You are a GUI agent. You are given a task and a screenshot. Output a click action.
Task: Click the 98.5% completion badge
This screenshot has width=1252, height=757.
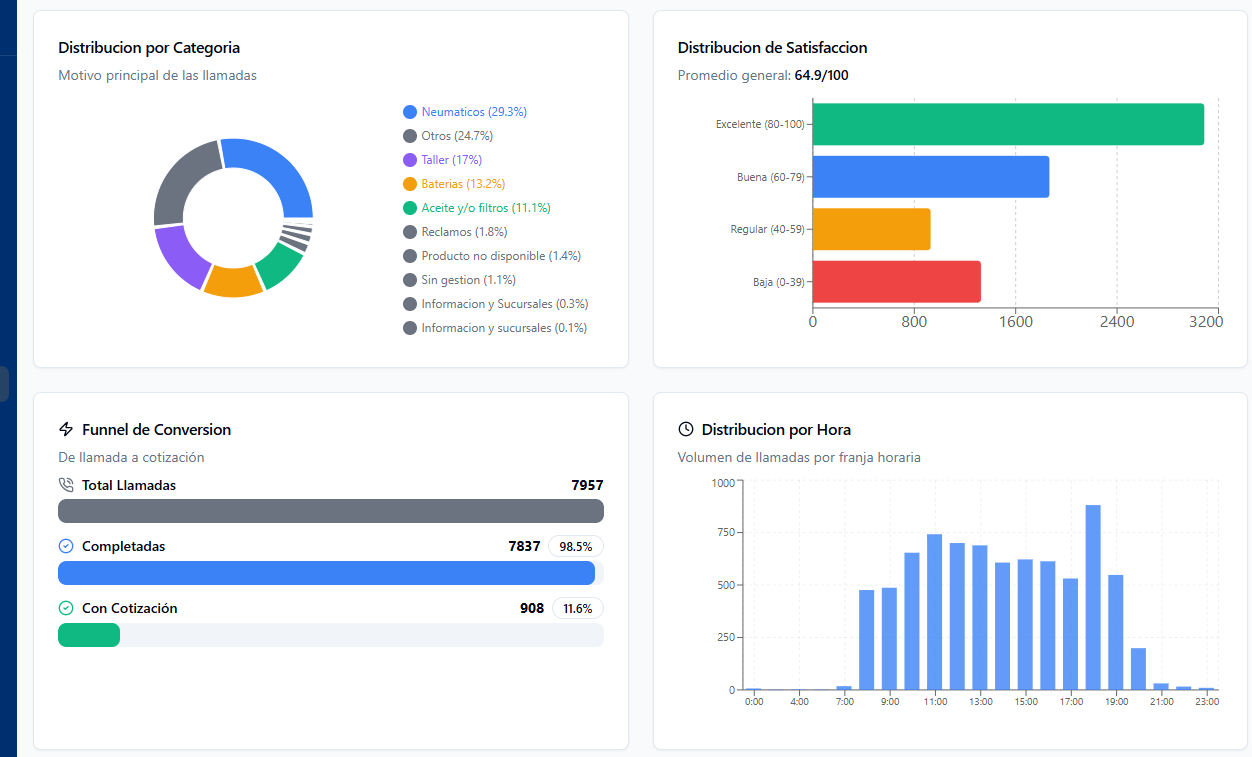(576, 546)
